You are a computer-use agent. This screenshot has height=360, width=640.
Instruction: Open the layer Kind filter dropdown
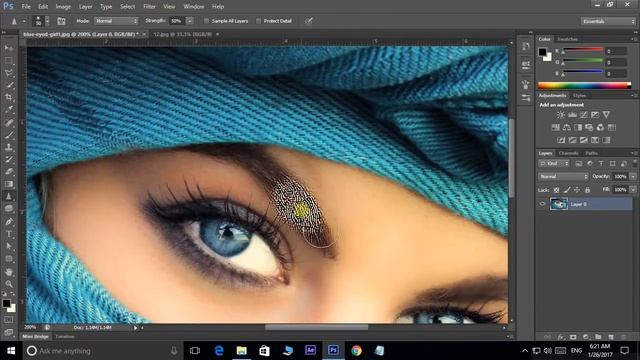coord(554,164)
